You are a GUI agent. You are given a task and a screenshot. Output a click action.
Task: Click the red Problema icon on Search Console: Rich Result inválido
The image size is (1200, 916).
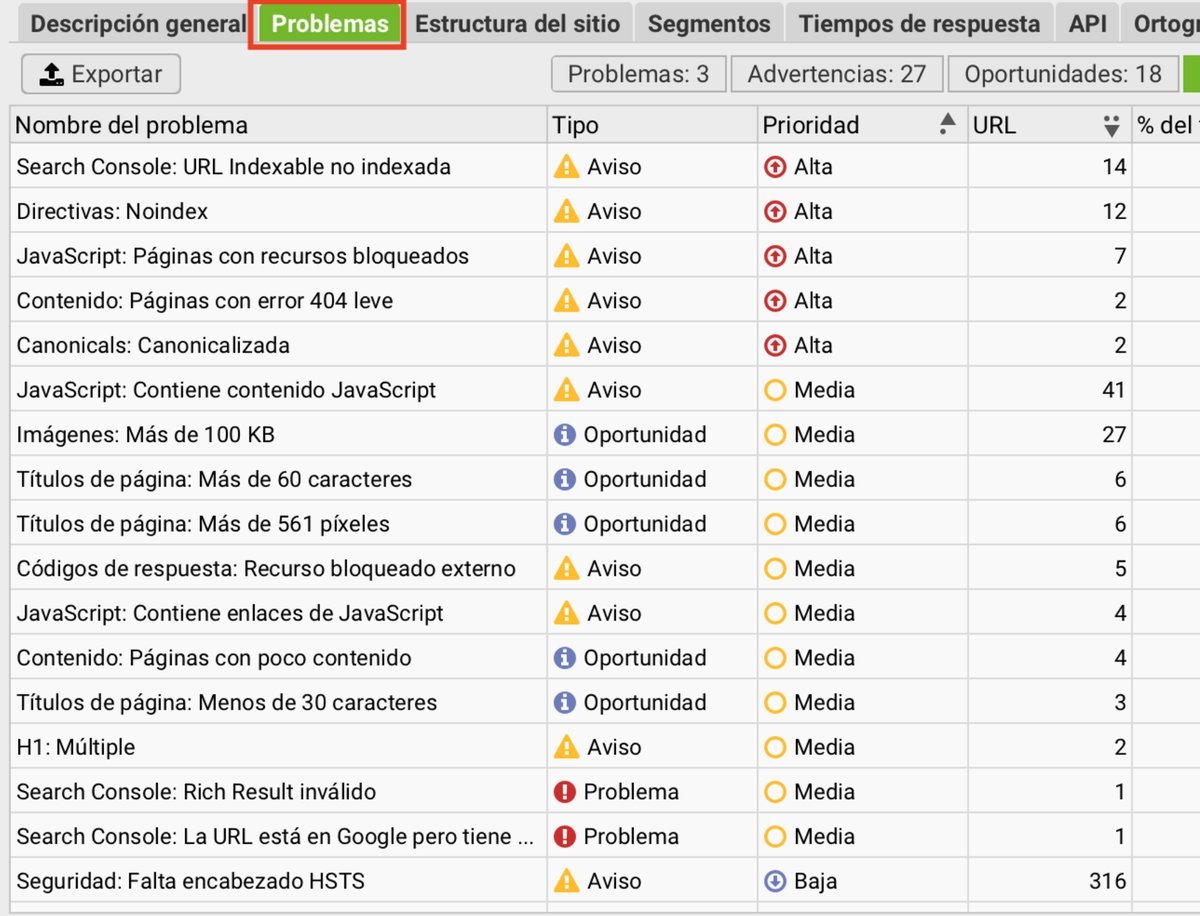tap(567, 790)
